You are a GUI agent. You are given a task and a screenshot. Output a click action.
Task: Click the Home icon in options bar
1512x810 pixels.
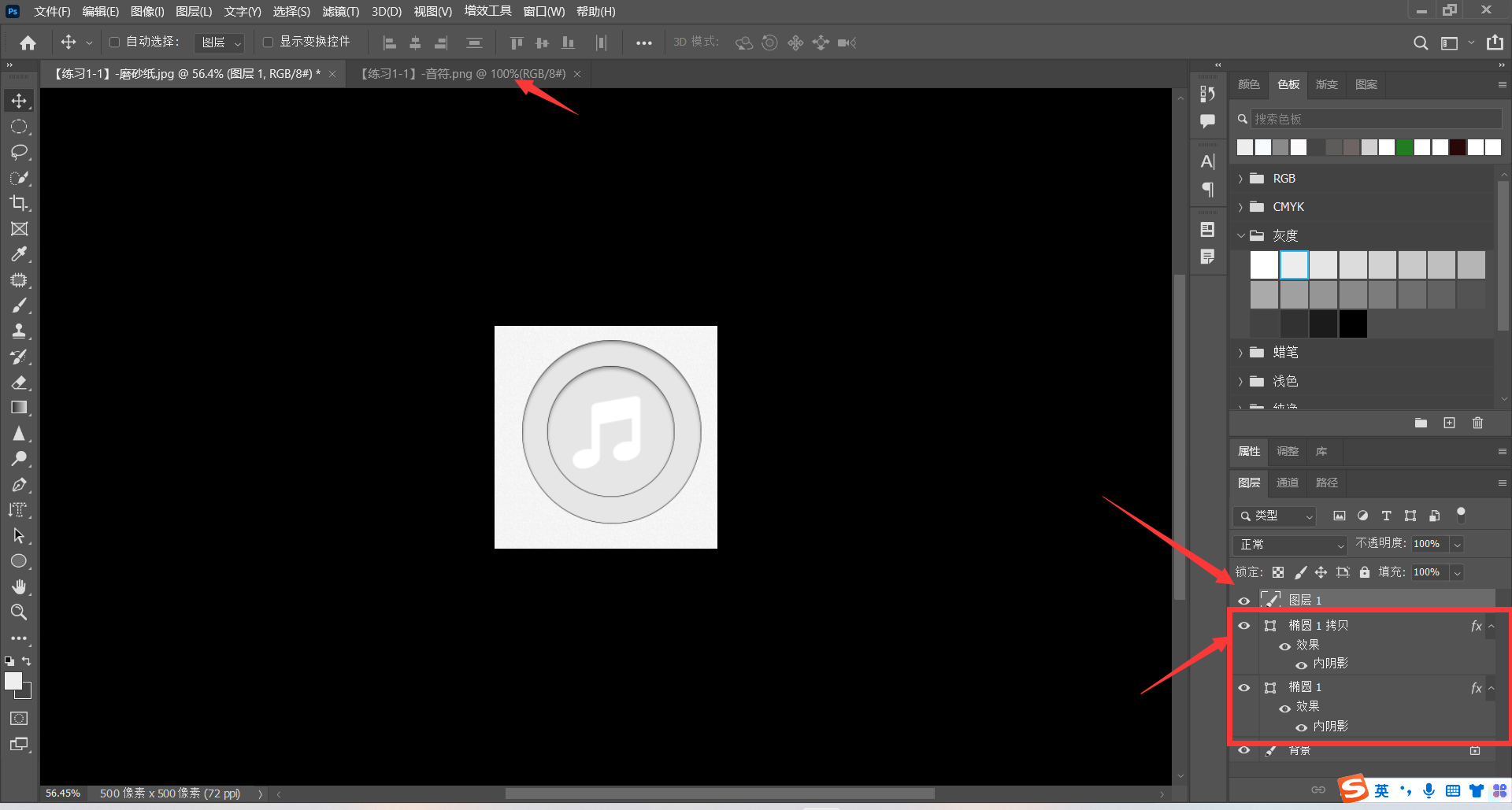(28, 43)
